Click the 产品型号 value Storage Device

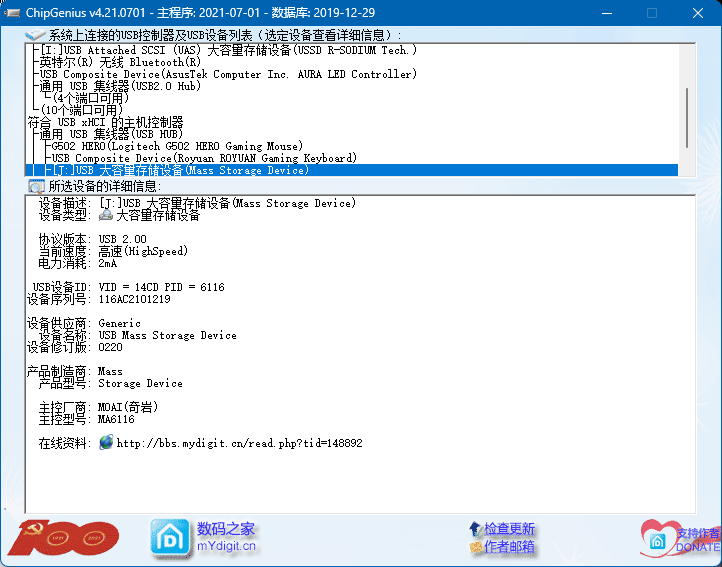140,383
